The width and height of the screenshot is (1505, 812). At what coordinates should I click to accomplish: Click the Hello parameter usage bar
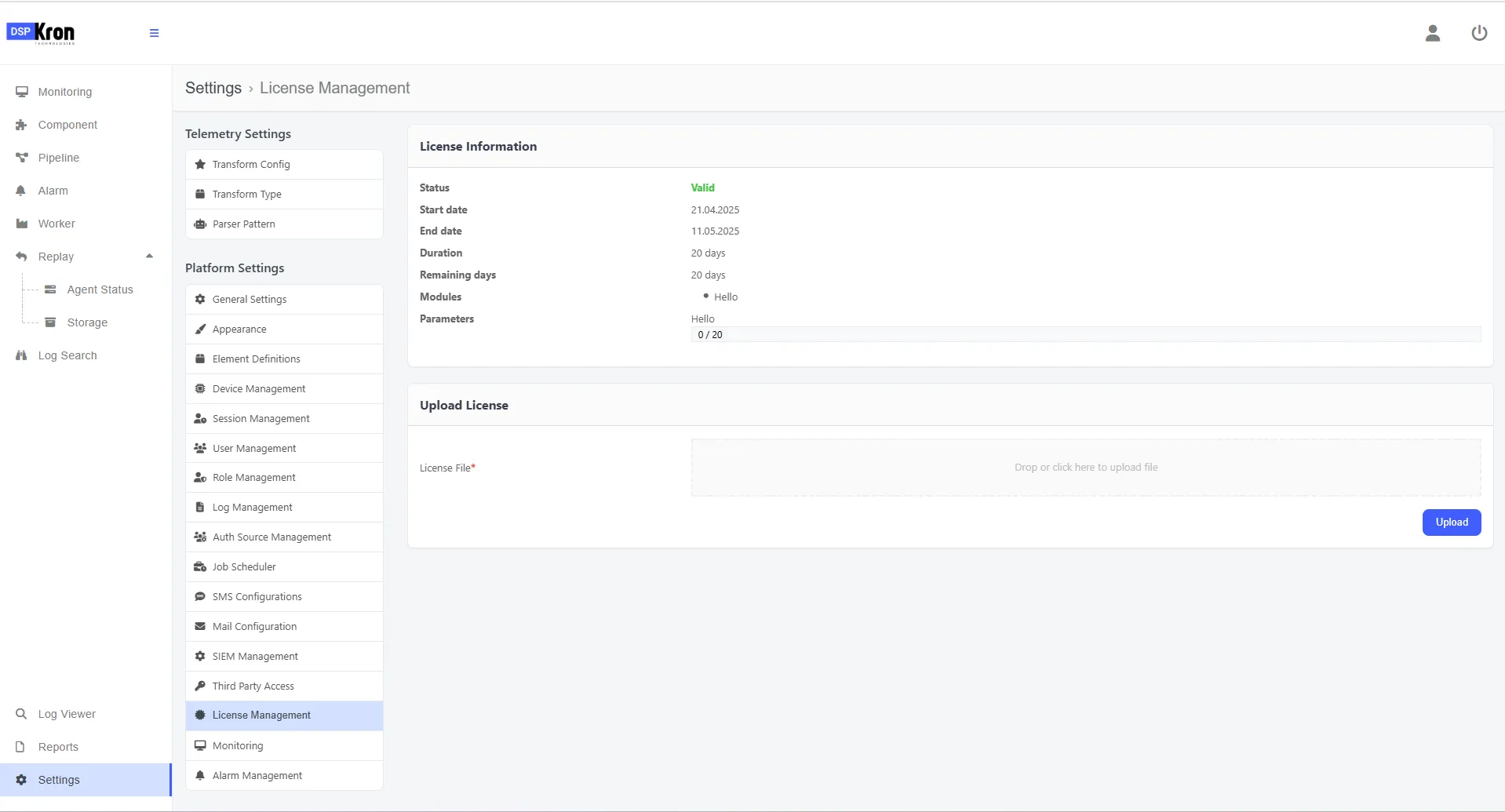pos(1085,335)
